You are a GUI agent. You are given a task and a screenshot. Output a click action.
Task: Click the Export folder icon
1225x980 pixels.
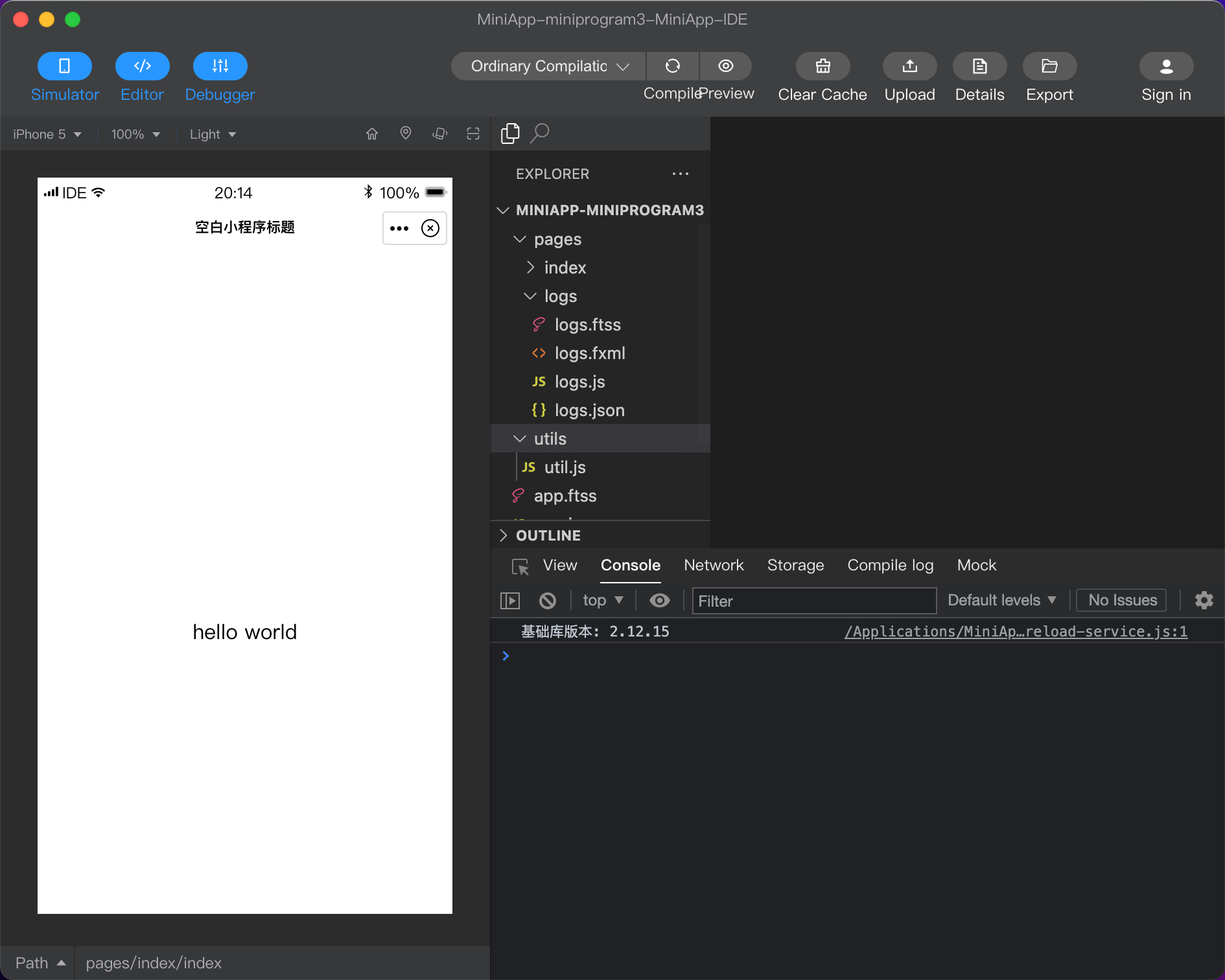point(1050,66)
